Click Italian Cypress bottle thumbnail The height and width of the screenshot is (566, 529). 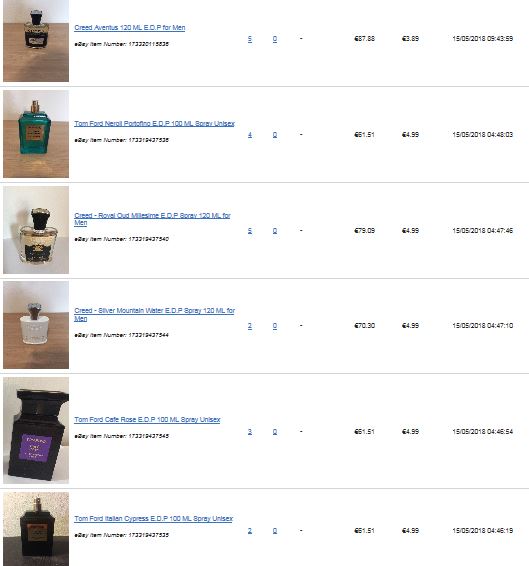point(36,529)
